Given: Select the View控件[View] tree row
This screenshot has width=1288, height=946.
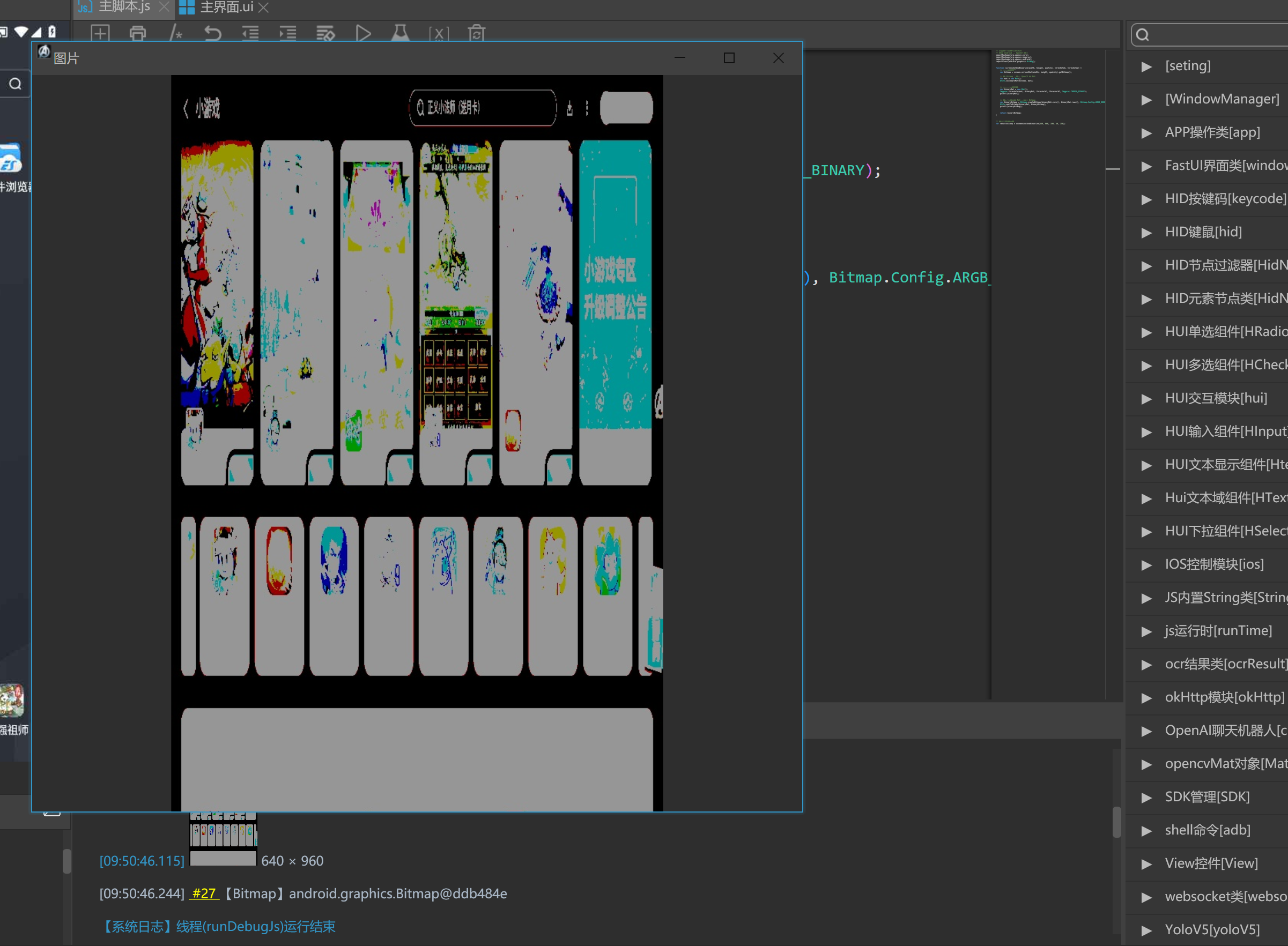Looking at the screenshot, I should (x=1206, y=863).
